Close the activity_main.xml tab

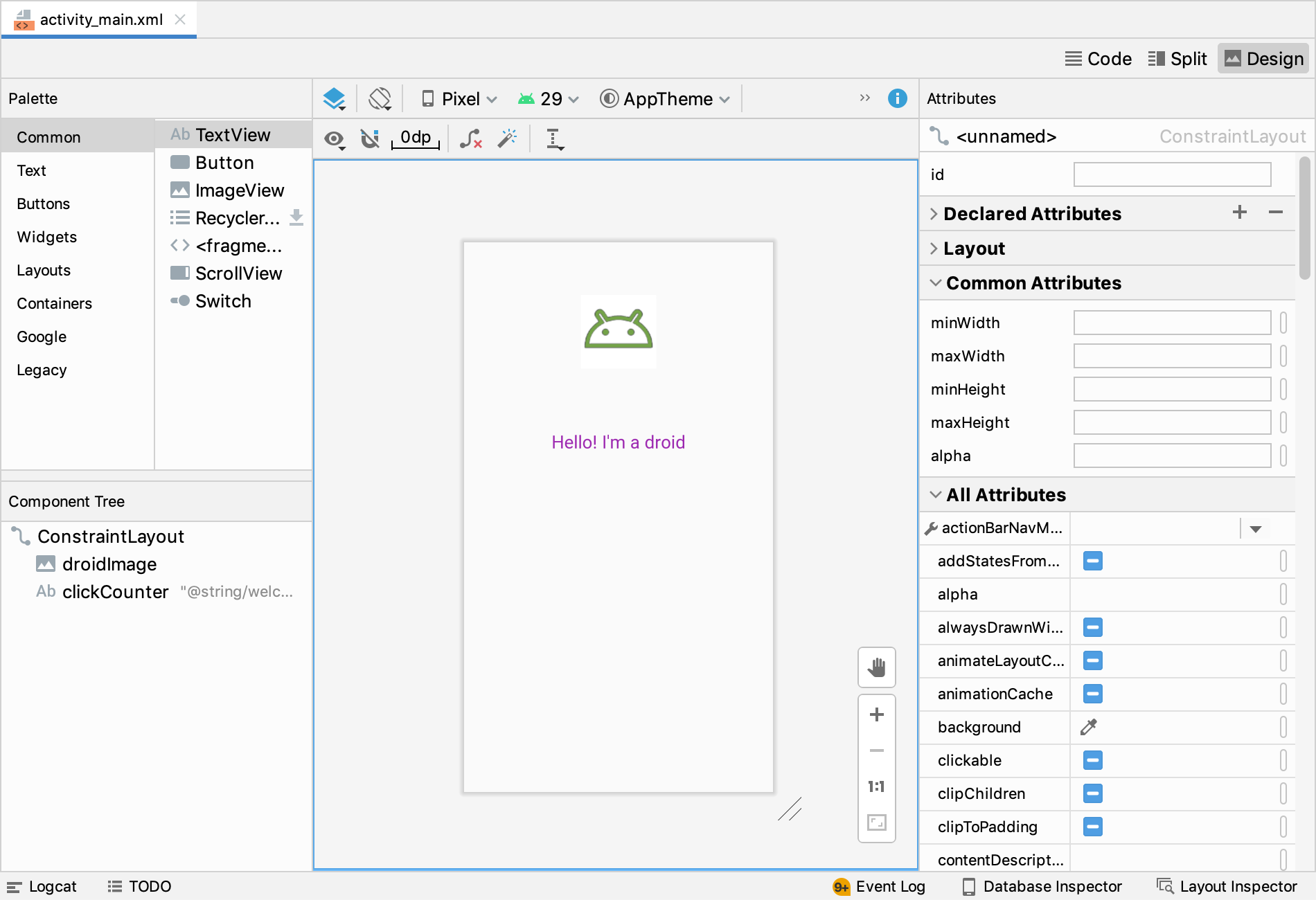click(x=180, y=19)
